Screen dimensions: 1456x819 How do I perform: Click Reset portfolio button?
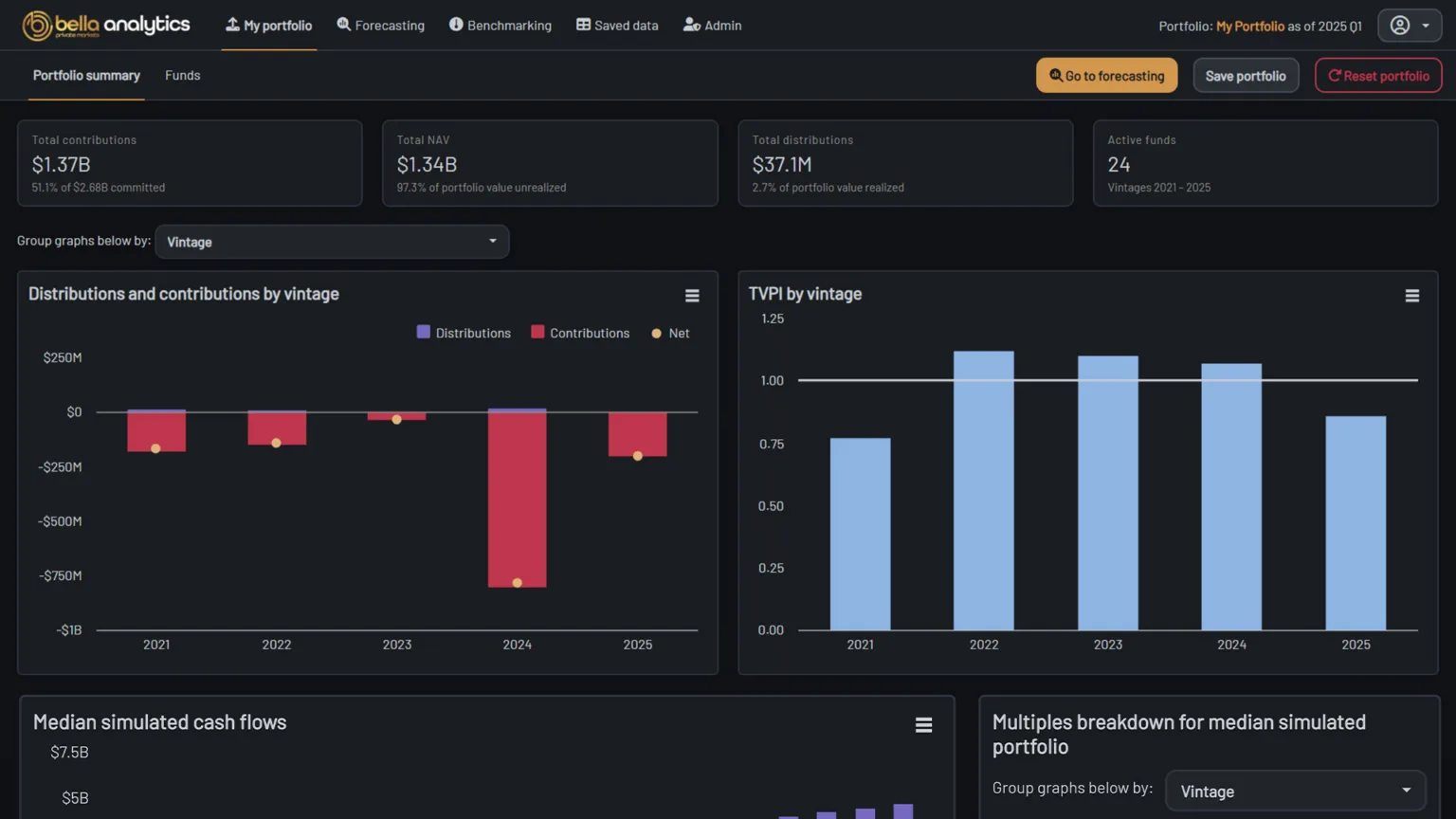[1378, 76]
